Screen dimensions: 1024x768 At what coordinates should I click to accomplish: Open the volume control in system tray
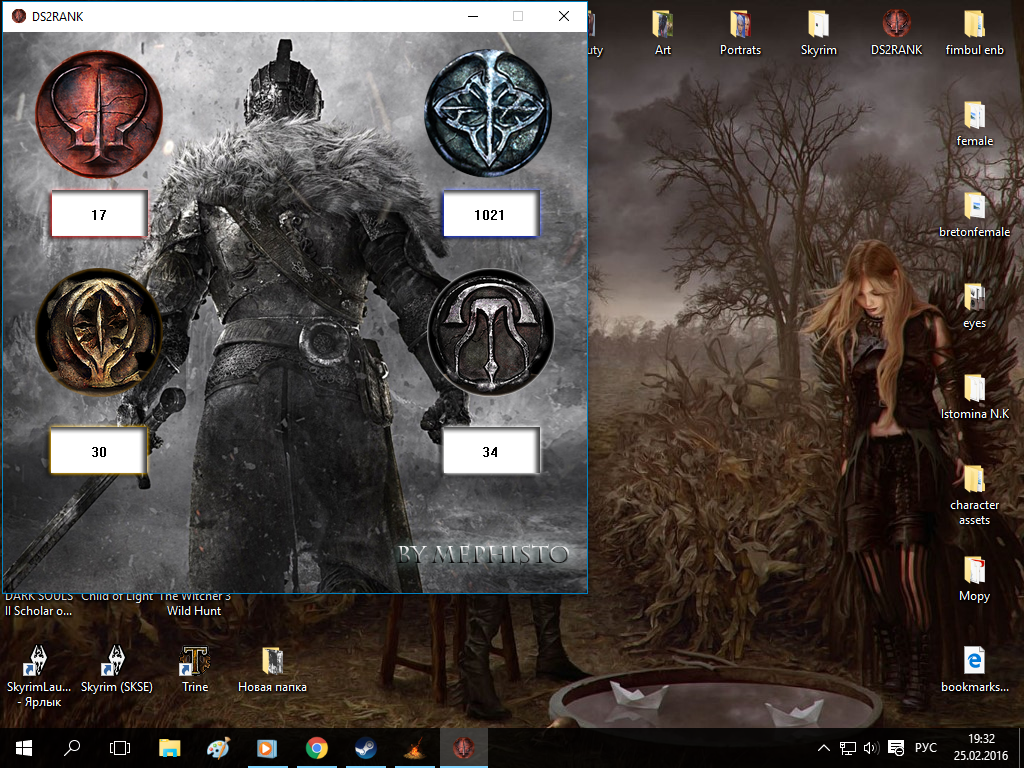(x=871, y=748)
